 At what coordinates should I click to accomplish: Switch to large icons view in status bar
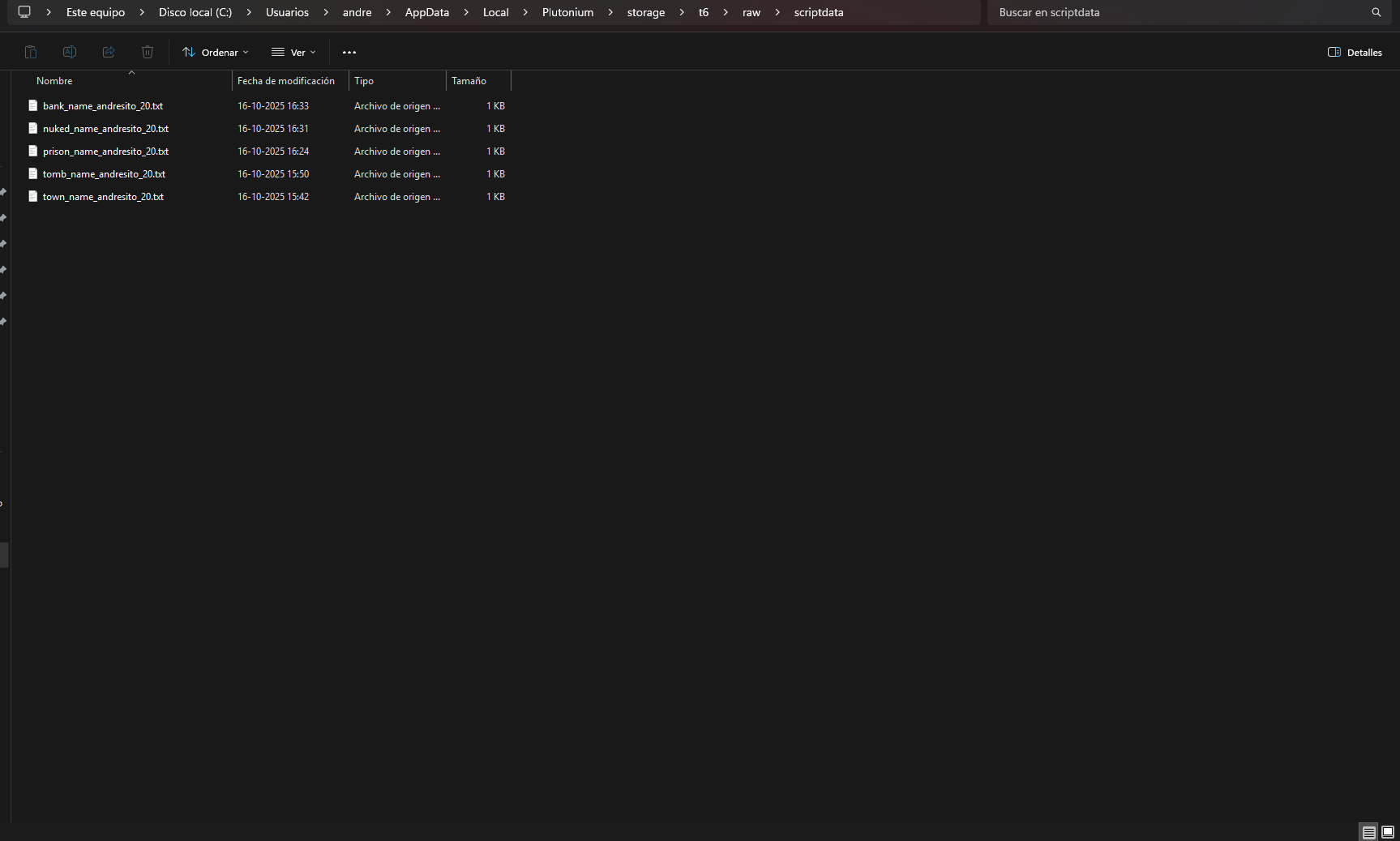coord(1387,832)
